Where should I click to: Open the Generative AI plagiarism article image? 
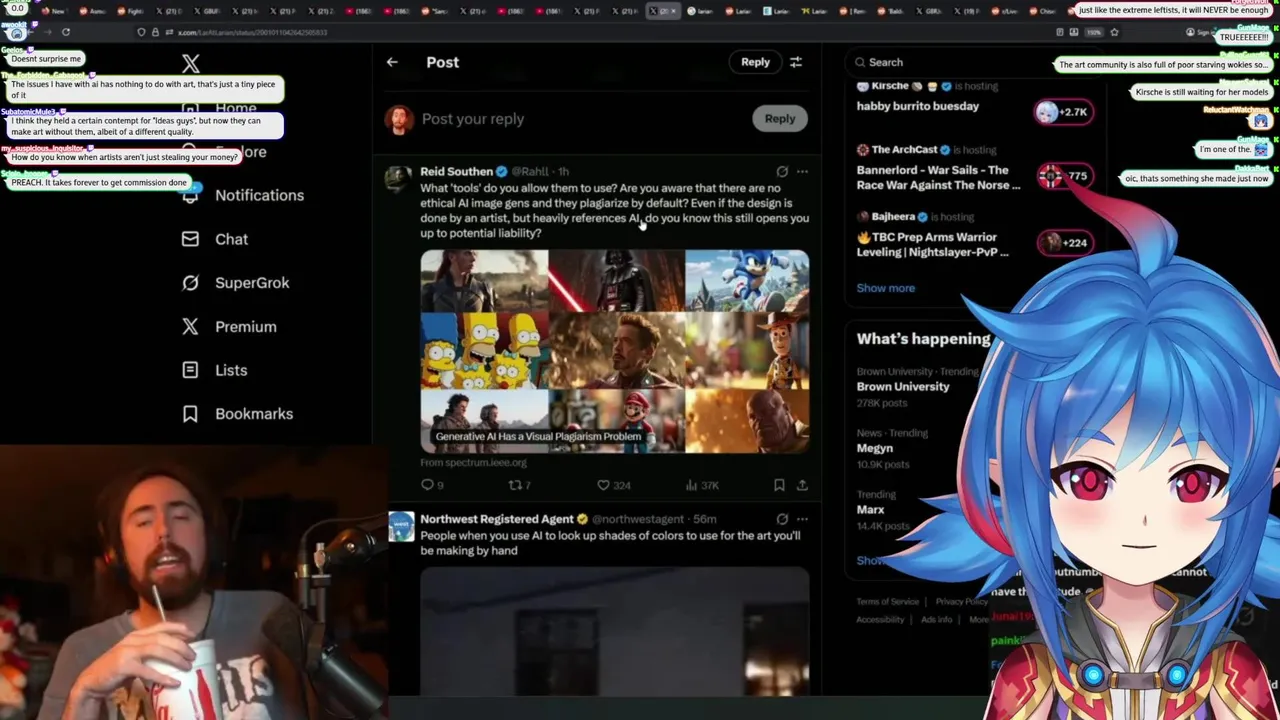click(x=615, y=351)
